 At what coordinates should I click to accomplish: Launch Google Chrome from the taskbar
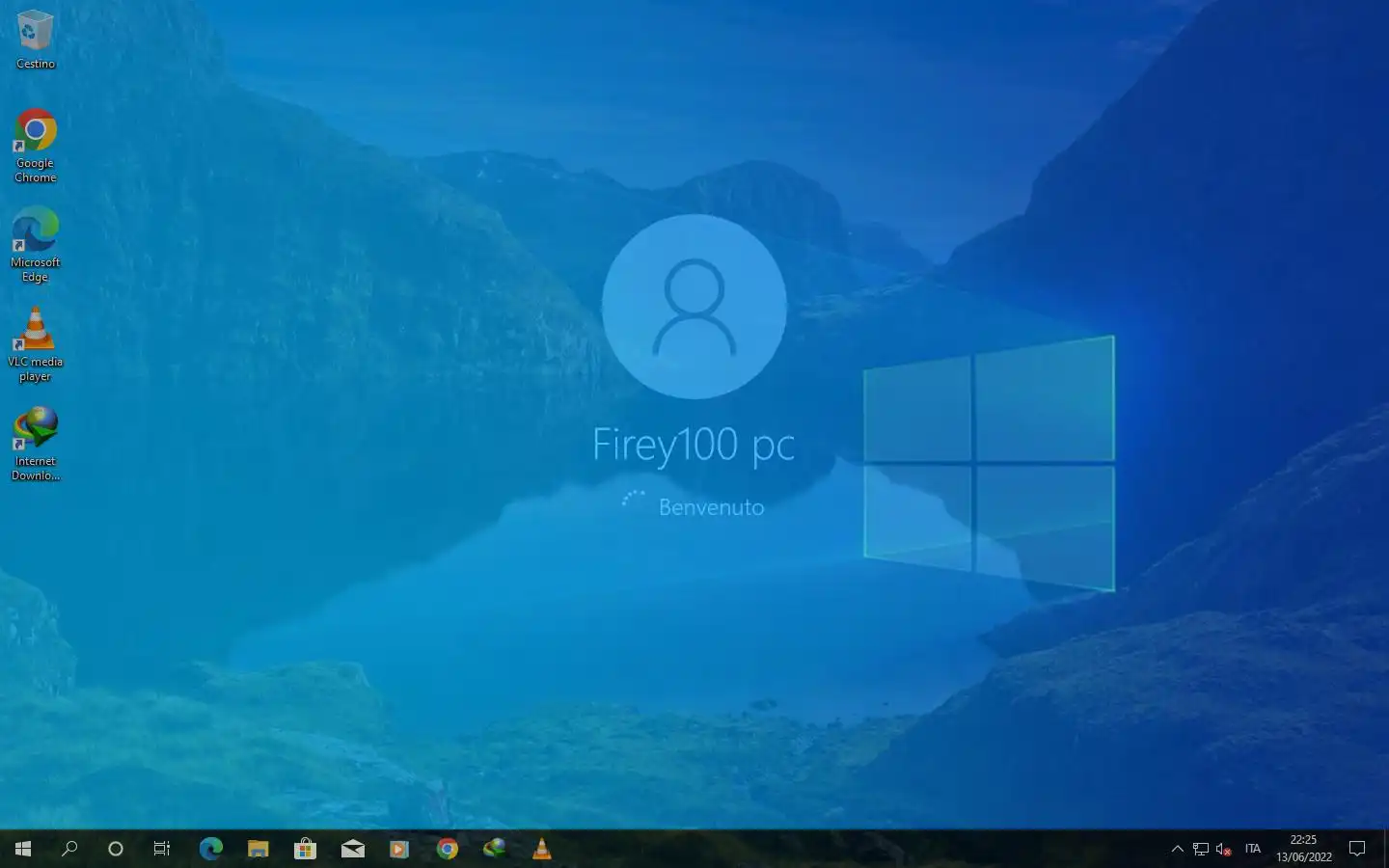447,849
